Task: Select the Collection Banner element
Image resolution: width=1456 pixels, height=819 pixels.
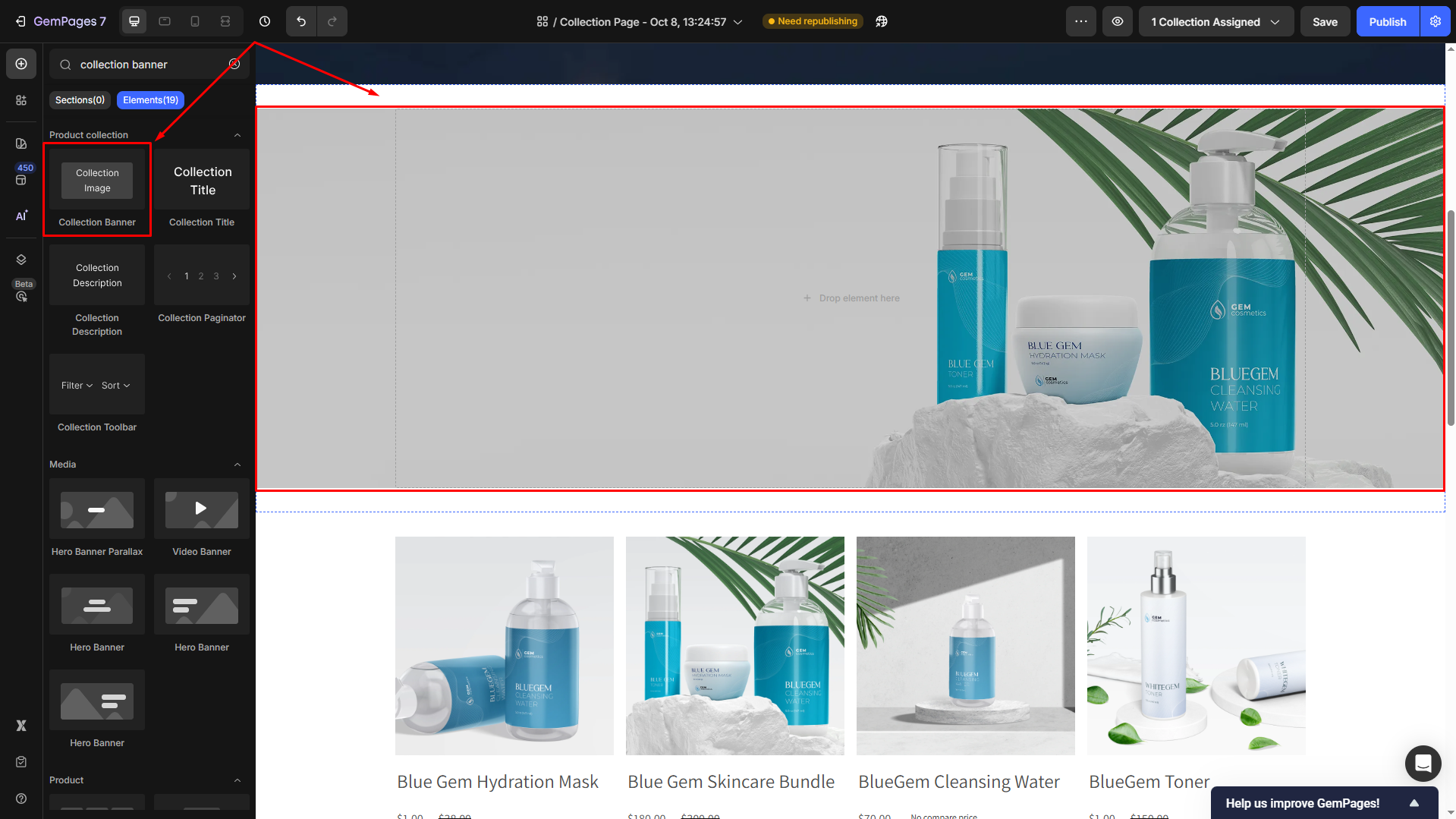Action: click(97, 190)
